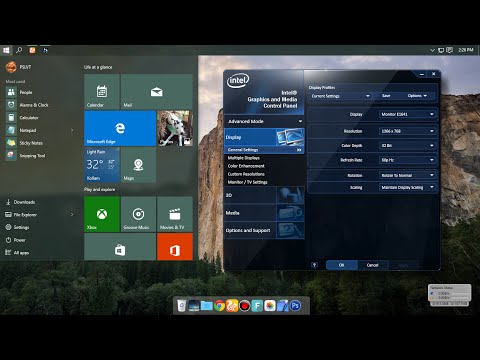The image size is (480, 360).
Task: Select Color Enhancement
Action: (246, 166)
